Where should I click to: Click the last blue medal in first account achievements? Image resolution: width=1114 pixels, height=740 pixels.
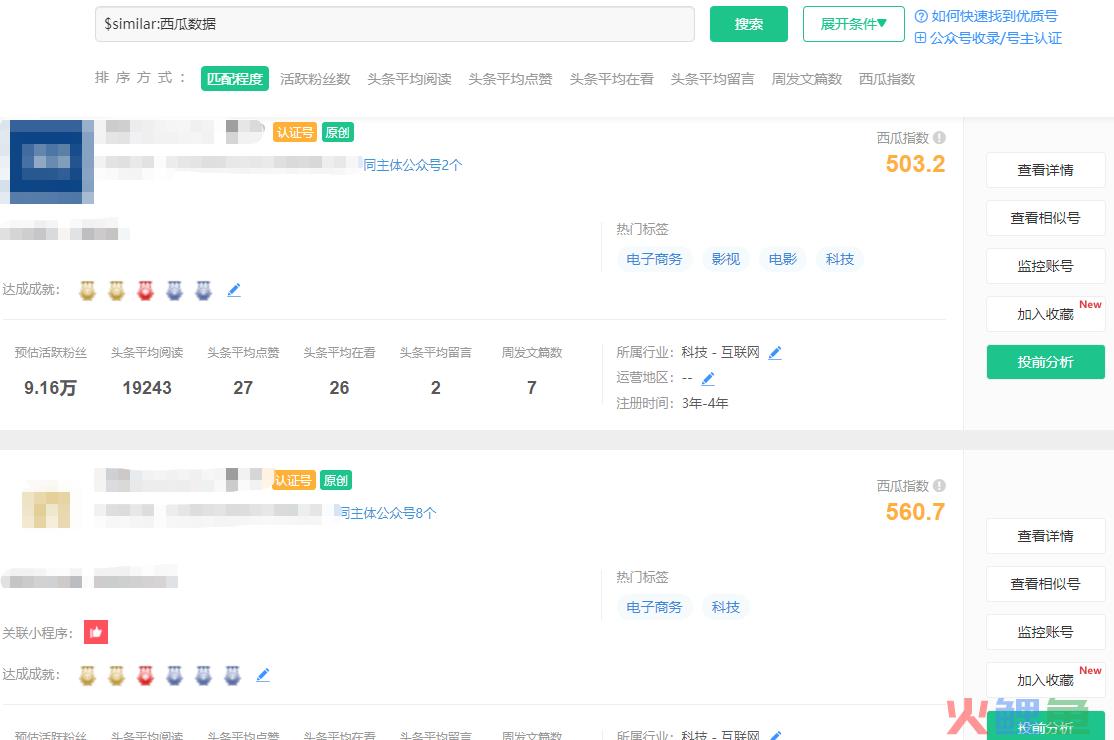coord(203,290)
